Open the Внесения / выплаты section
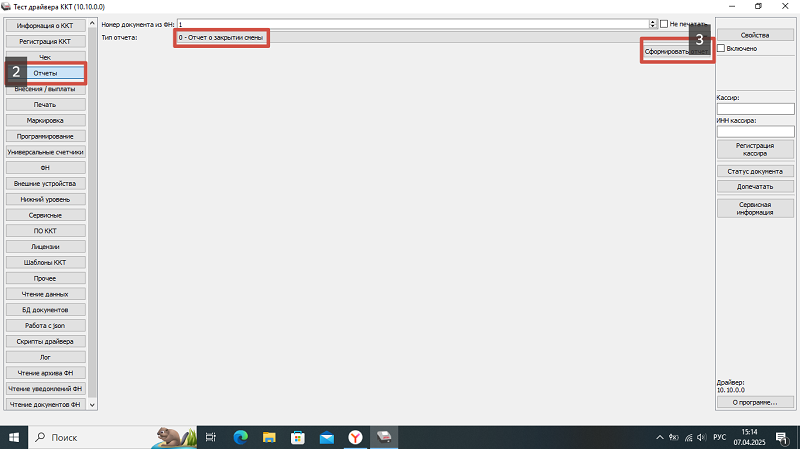 [x=45, y=89]
